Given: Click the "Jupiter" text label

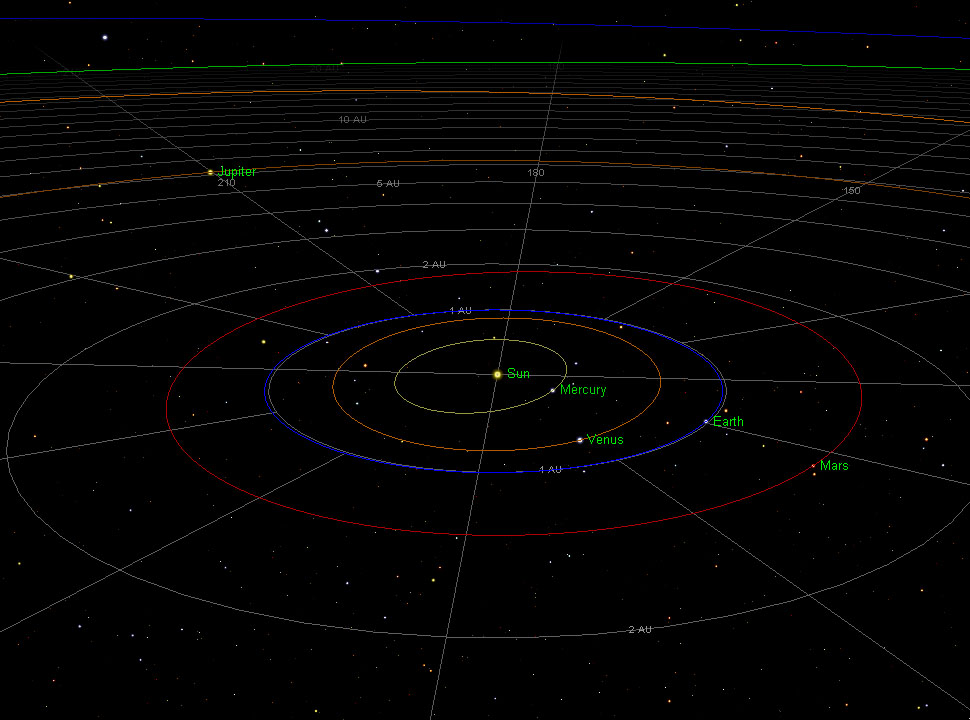Looking at the screenshot, I should point(237,172).
